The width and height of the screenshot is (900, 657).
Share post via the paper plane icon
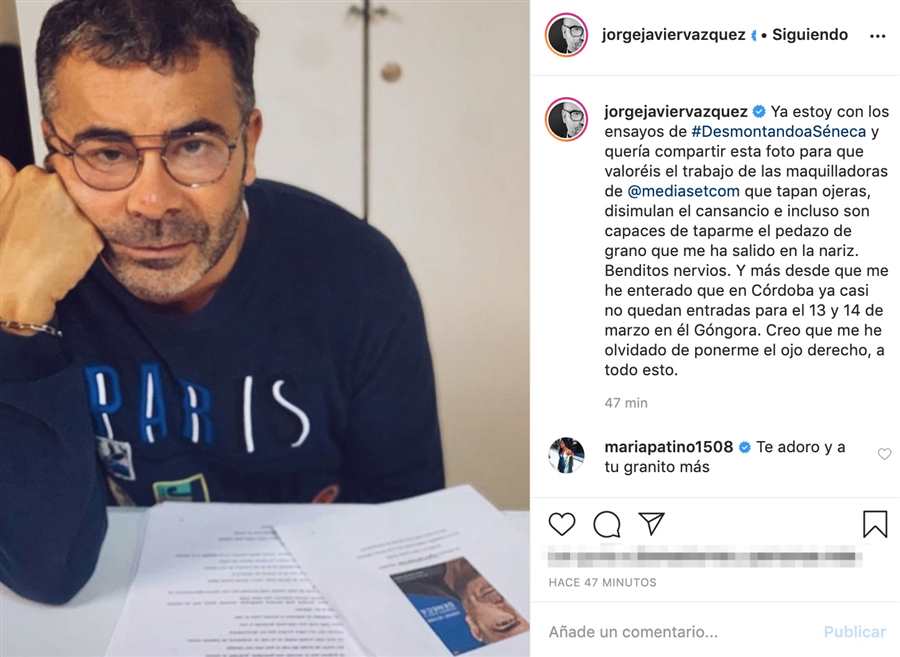pyautogui.click(x=651, y=523)
